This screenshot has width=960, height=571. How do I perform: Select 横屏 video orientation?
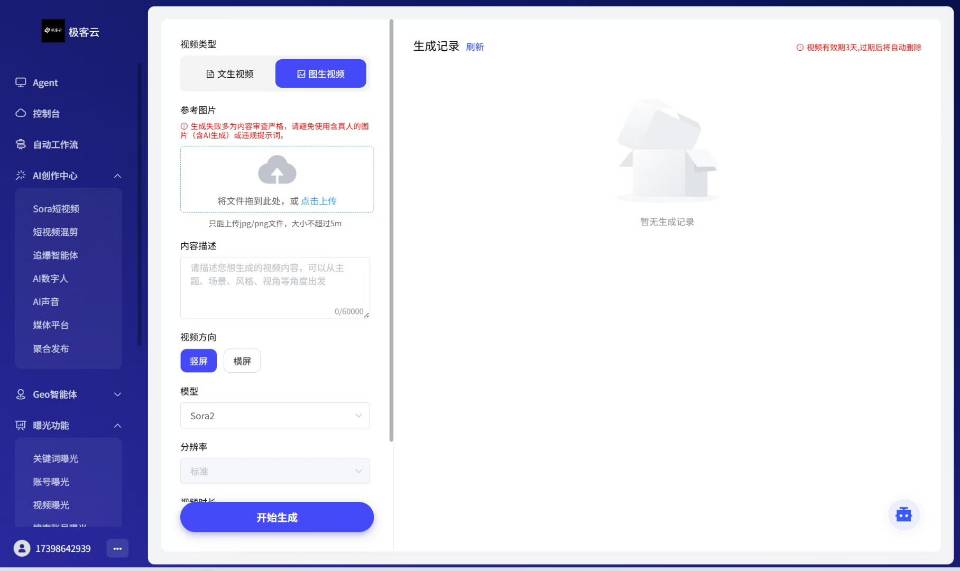point(242,360)
